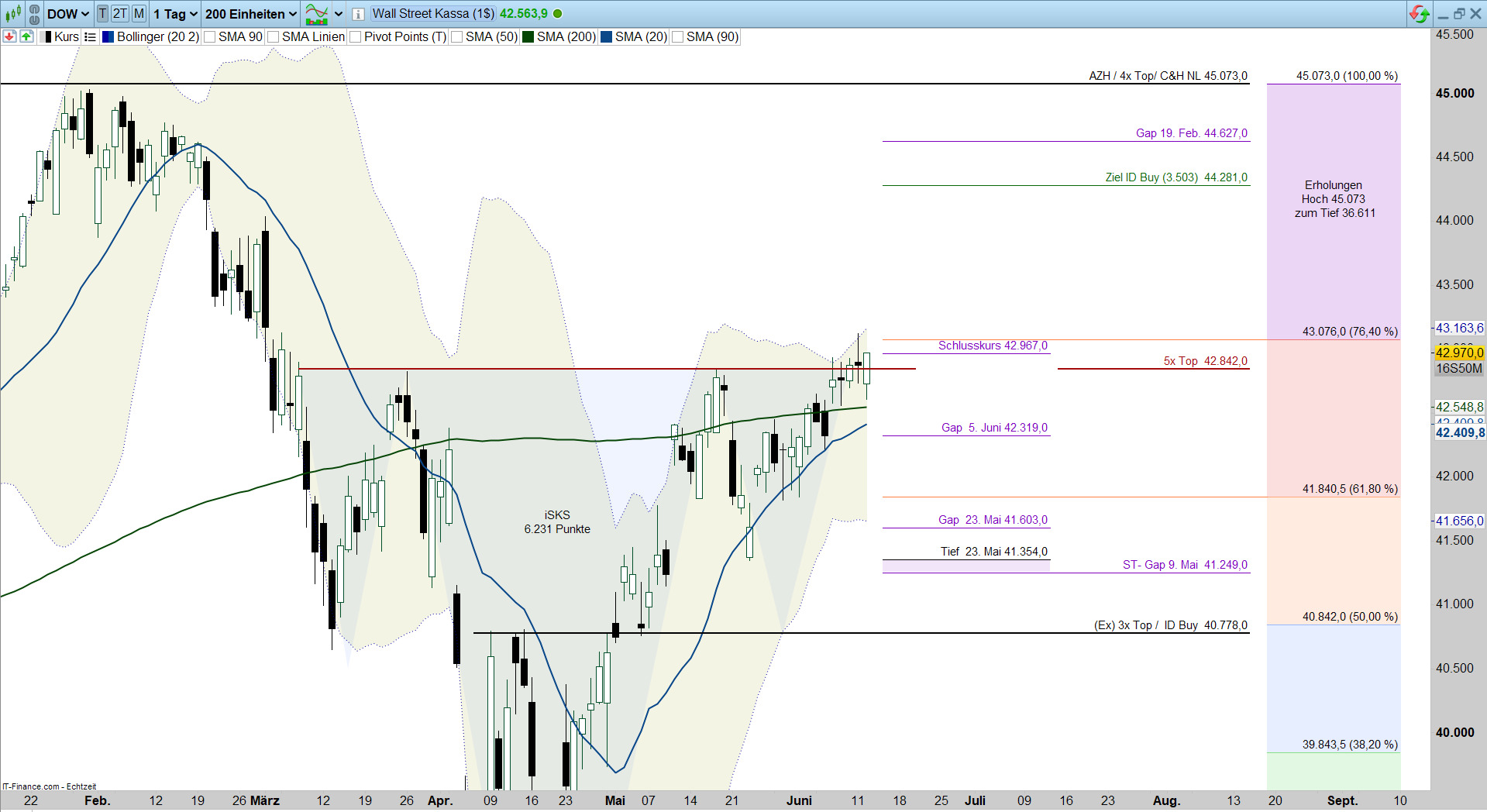This screenshot has height=812, width=1487.
Task: Close the chart window
Action: coord(1476,14)
